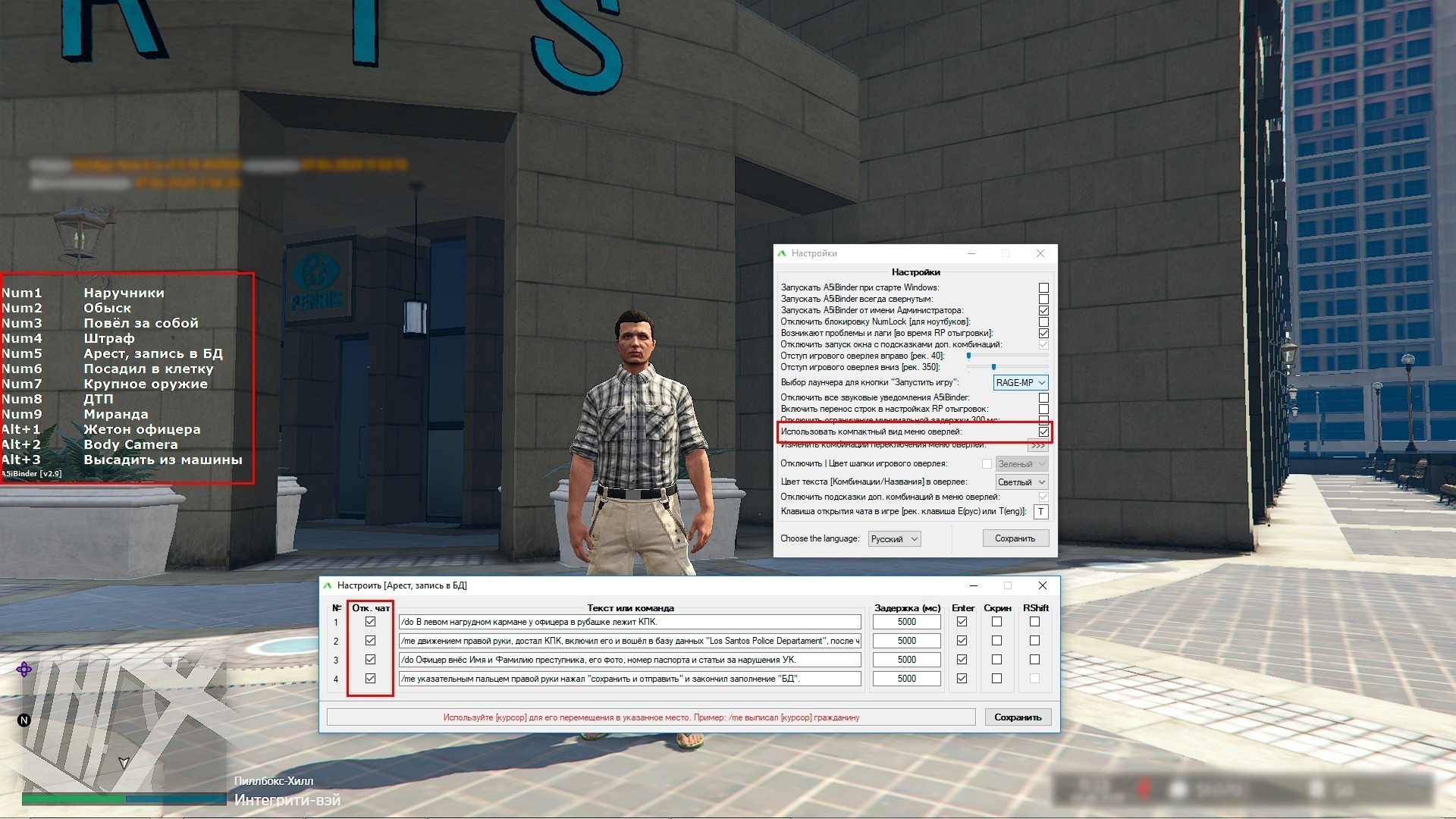Click the row 3 '/do Офицер внёс' text field

(x=630, y=660)
